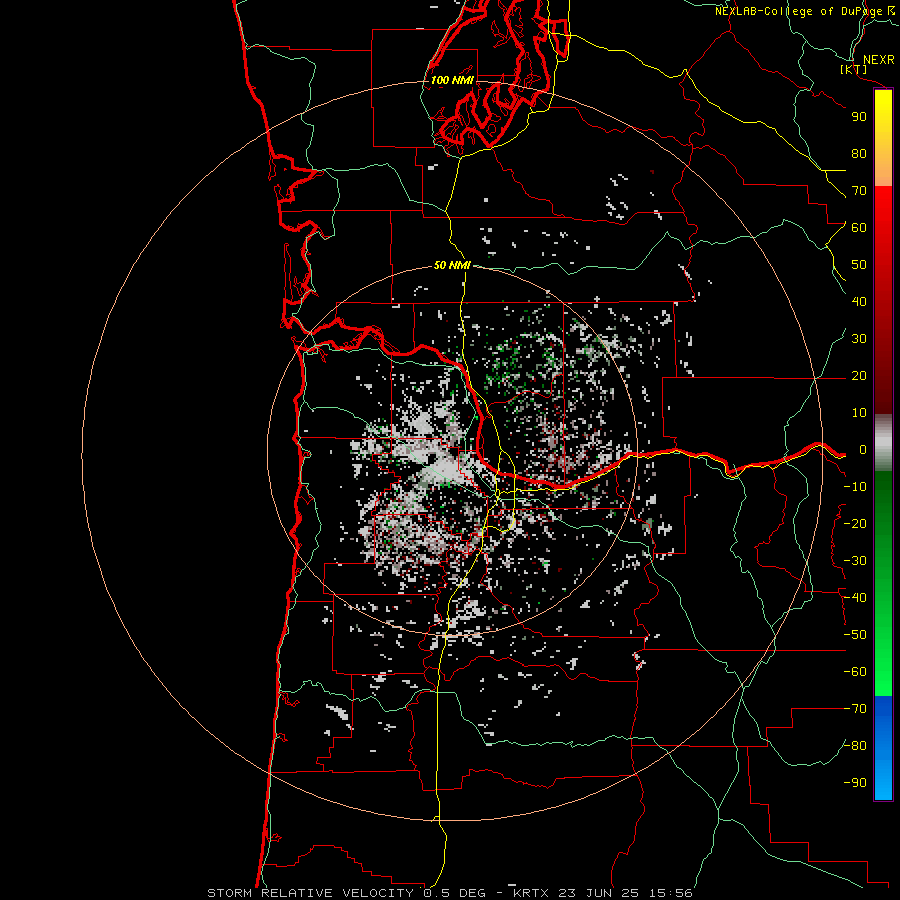Click the [KT] units label
Viewport: 900px width, 900px height.
(x=854, y=69)
